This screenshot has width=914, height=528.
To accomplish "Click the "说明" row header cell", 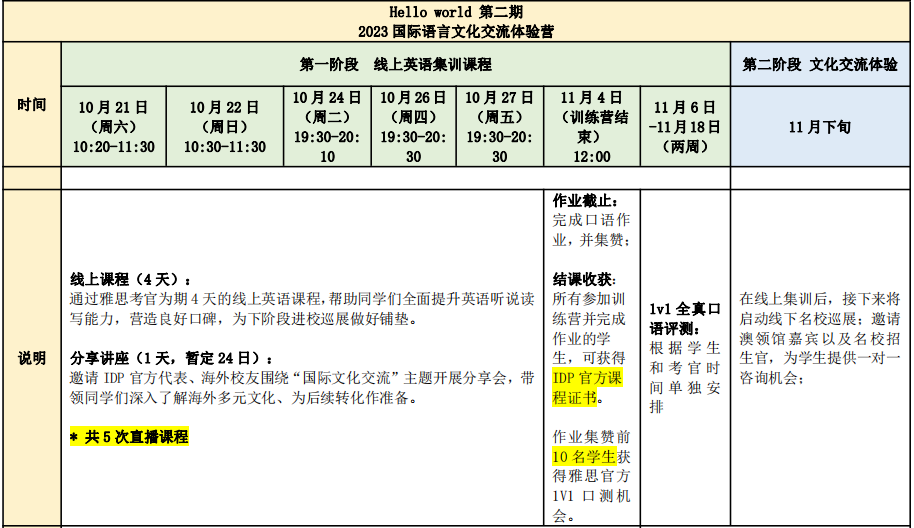I will (31, 358).
